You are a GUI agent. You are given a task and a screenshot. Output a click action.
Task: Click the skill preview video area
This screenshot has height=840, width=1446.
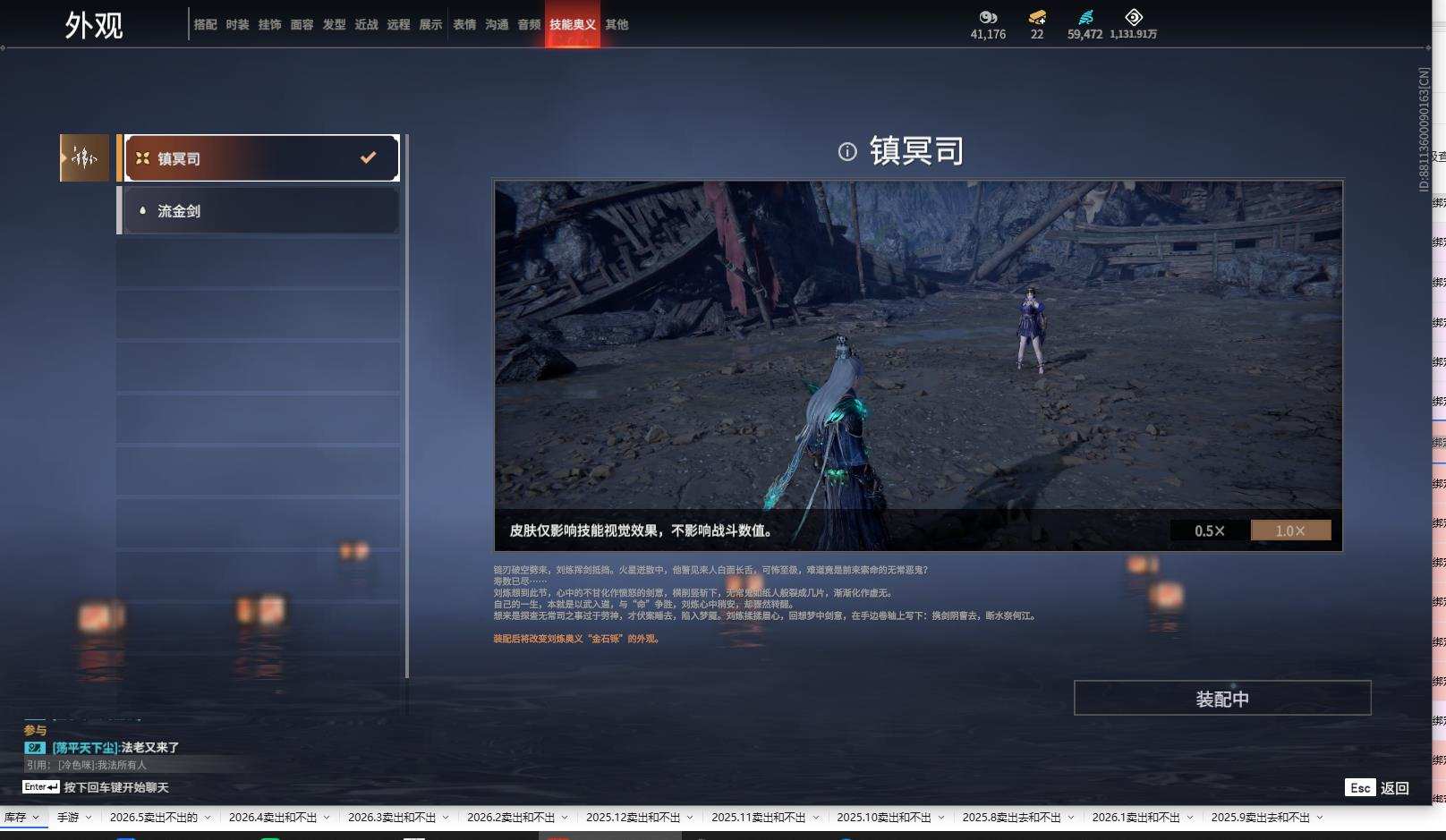click(918, 366)
